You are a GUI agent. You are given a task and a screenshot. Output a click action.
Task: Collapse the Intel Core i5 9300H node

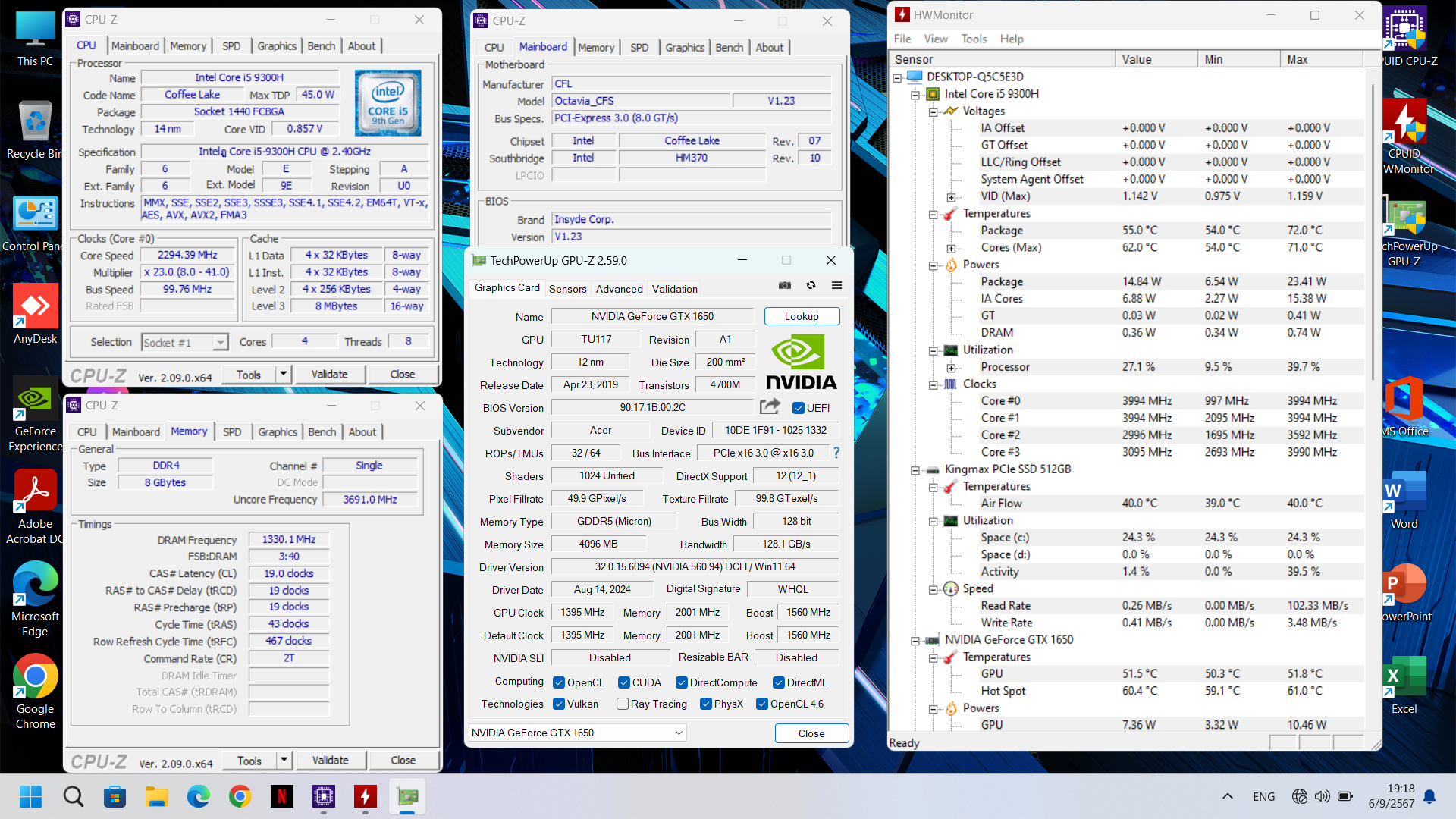pos(915,95)
